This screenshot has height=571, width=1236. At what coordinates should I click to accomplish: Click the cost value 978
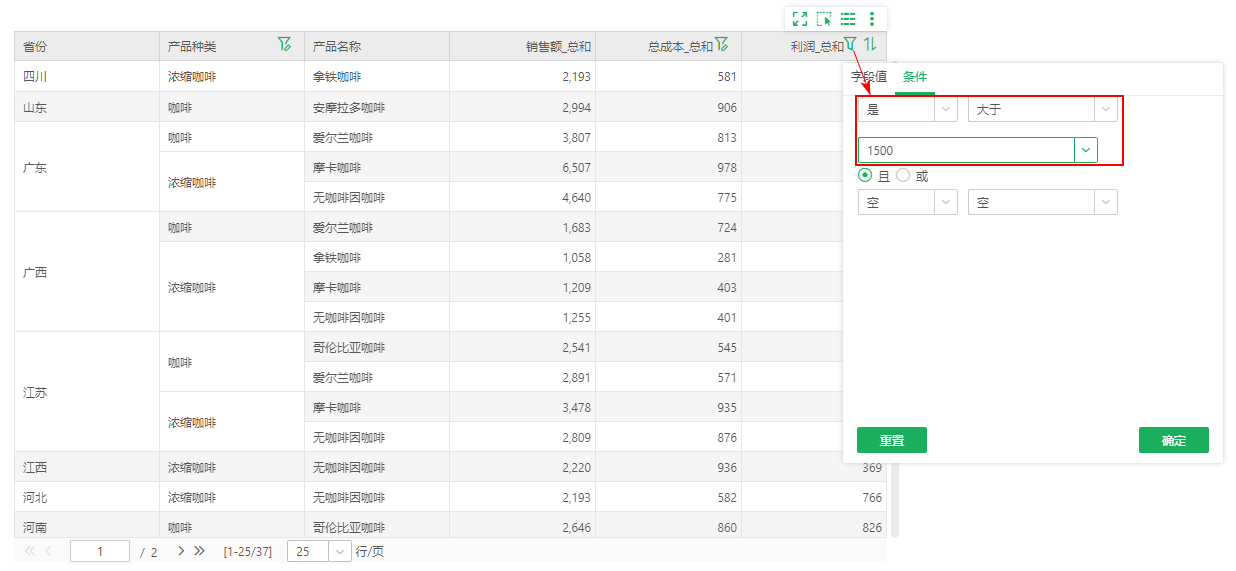click(x=668, y=167)
